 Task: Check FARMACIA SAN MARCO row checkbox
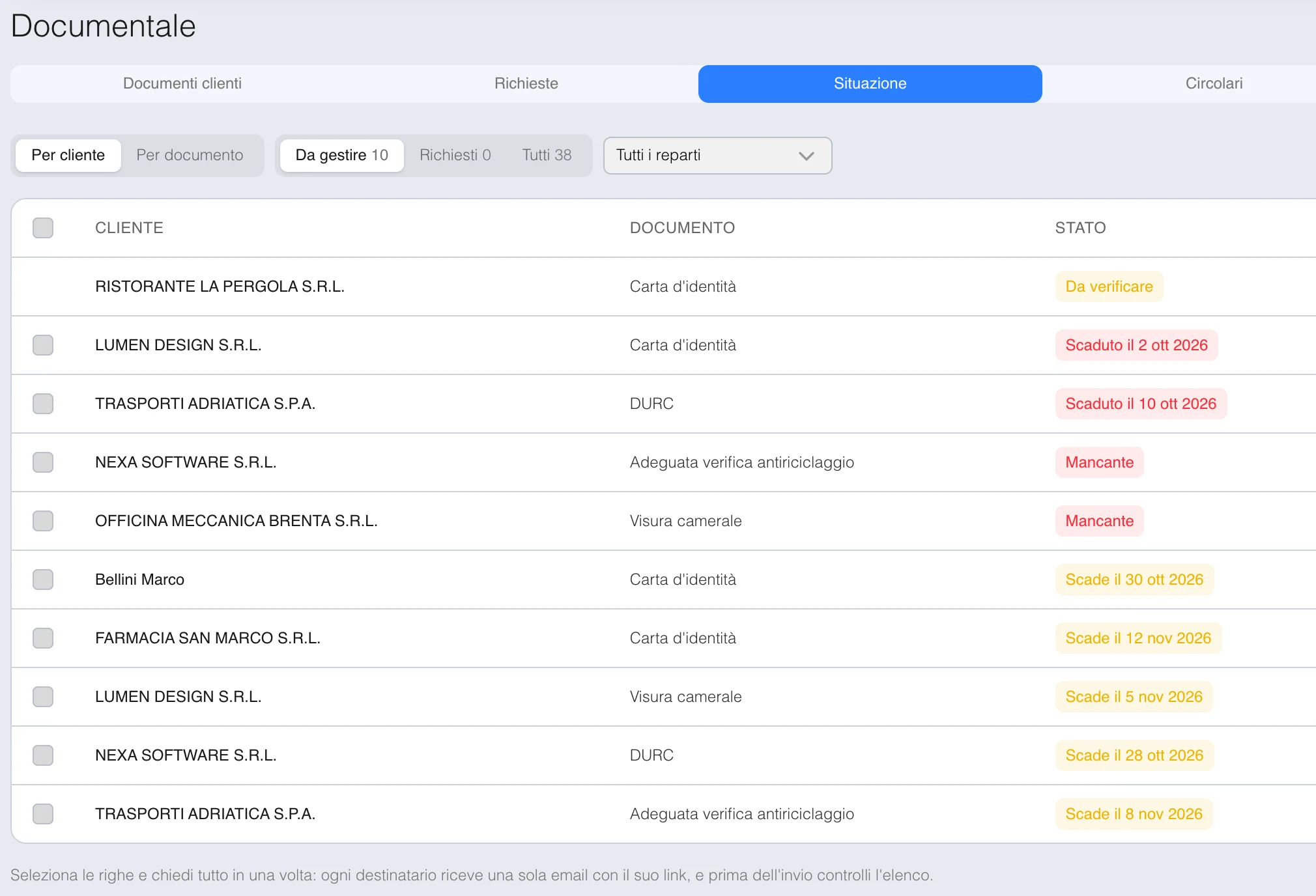[x=43, y=638]
